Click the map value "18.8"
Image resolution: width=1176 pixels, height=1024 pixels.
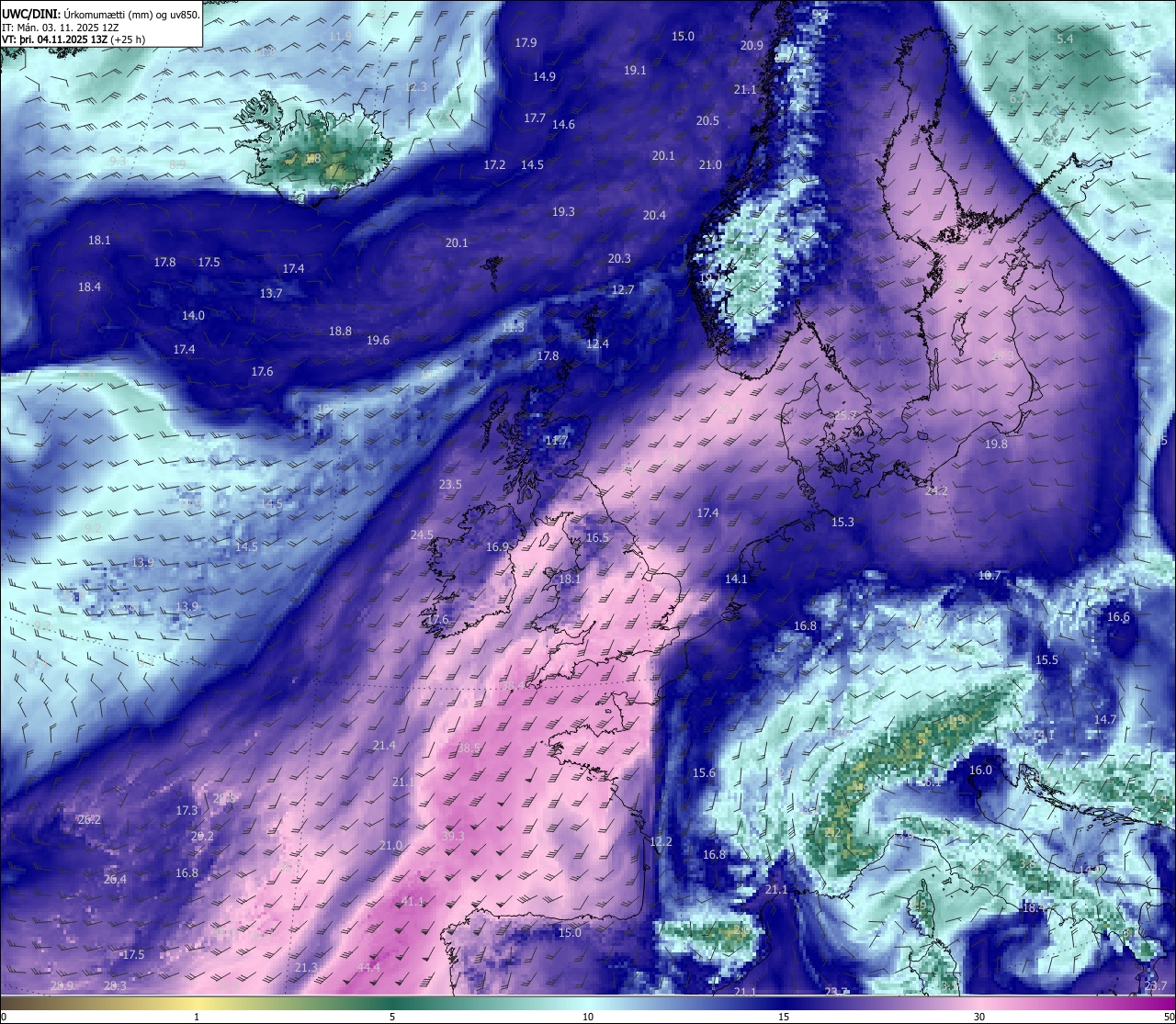(340, 332)
